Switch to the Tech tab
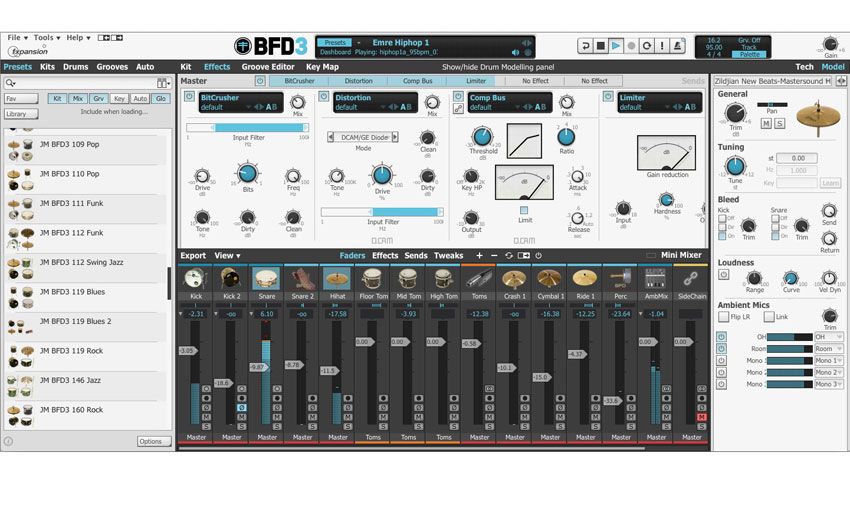 click(804, 67)
